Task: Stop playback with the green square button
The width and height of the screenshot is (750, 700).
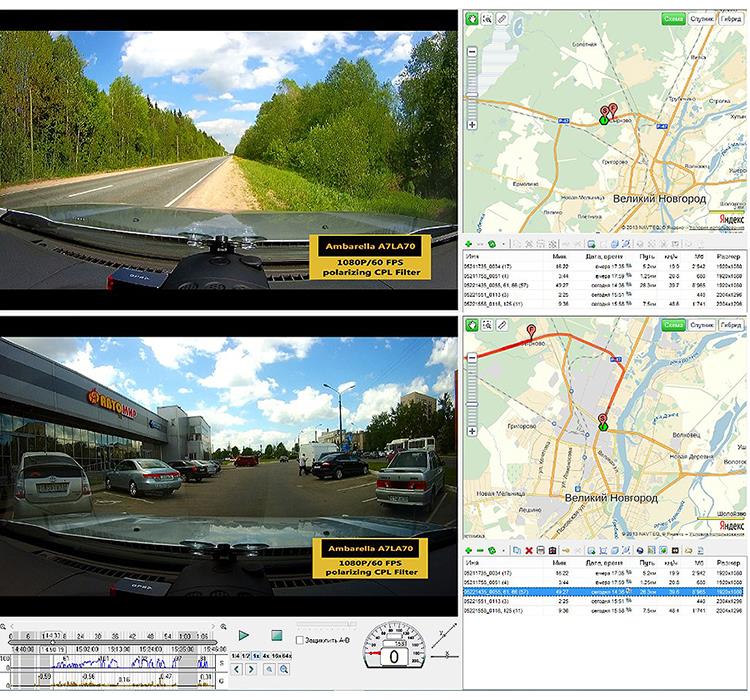Action: pyautogui.click(x=276, y=635)
